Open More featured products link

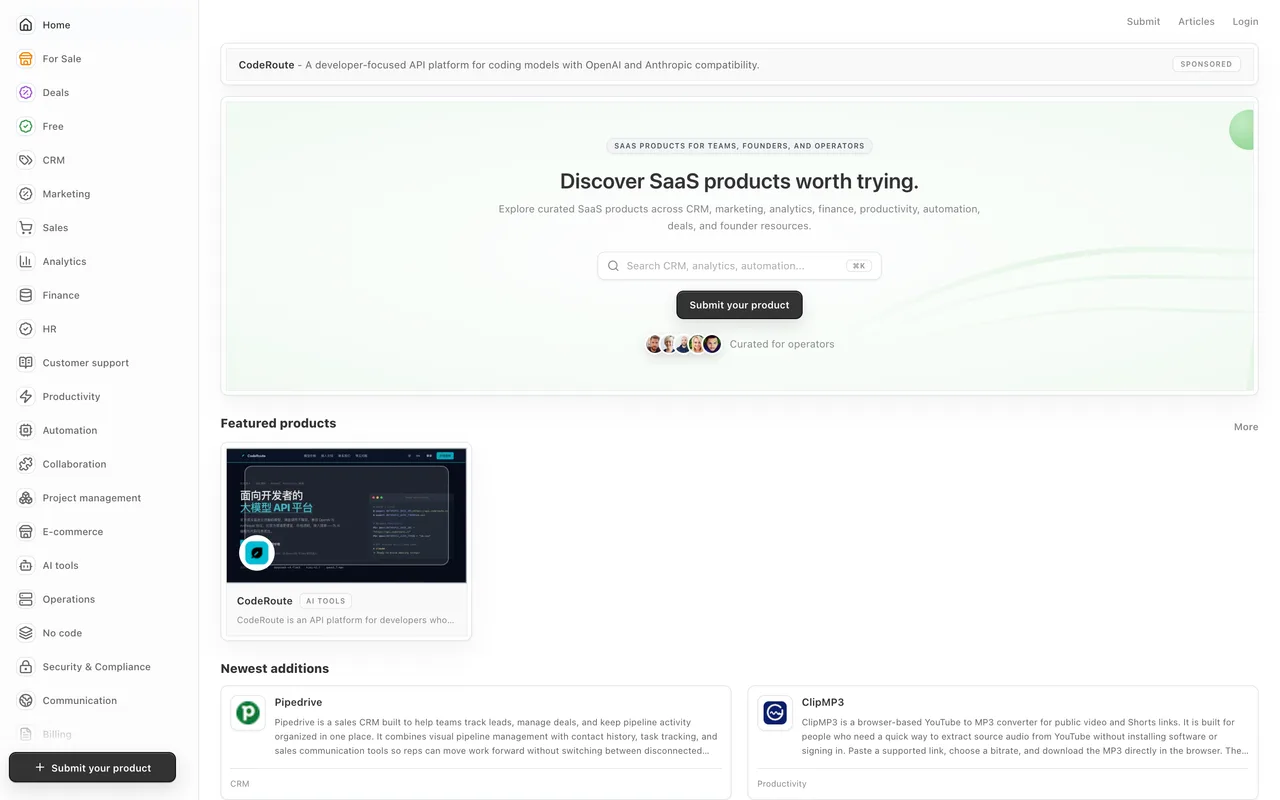pyautogui.click(x=1246, y=427)
